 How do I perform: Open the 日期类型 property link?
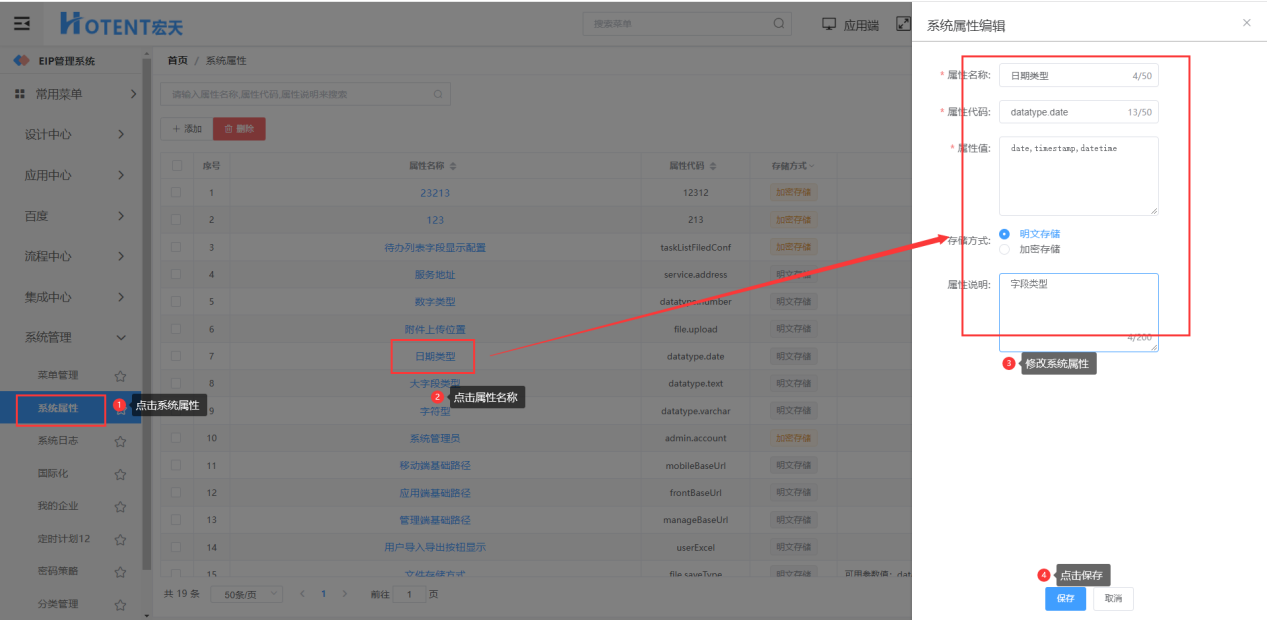[x=434, y=356]
